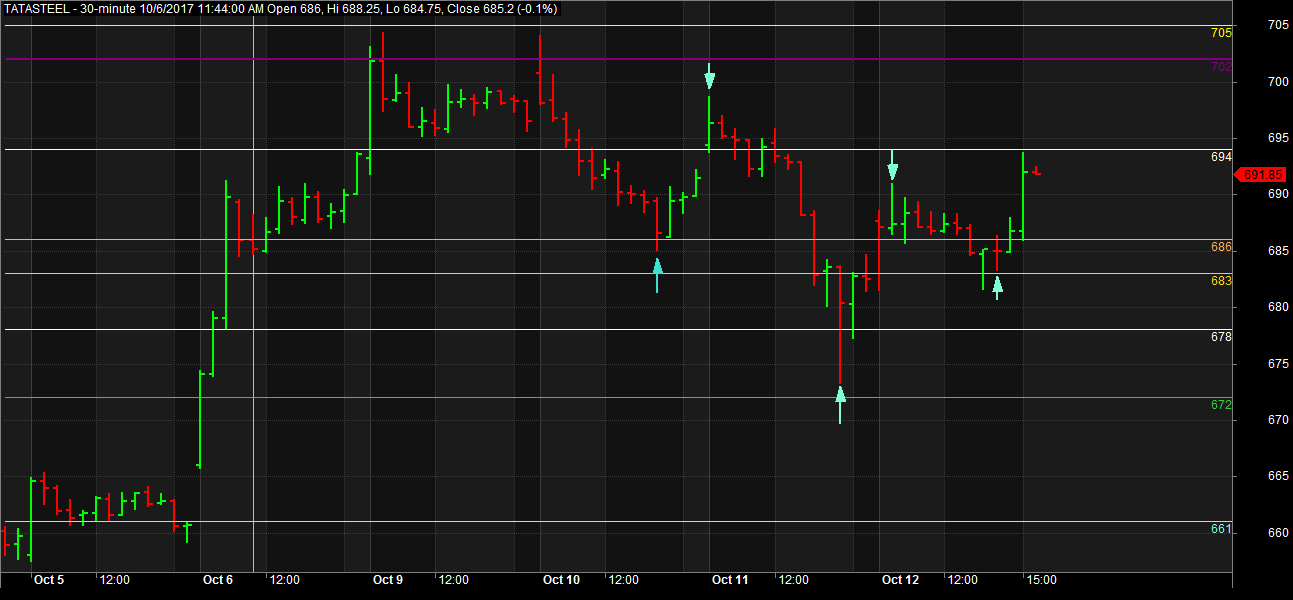Click the 700 price axis value
Image resolution: width=1293 pixels, height=600 pixels.
pyautogui.click(x=1278, y=81)
